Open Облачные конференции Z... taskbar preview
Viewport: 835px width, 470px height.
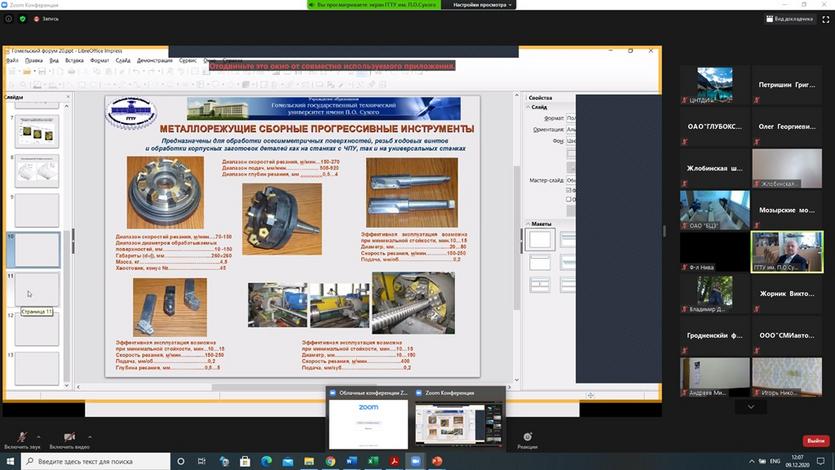click(x=368, y=419)
